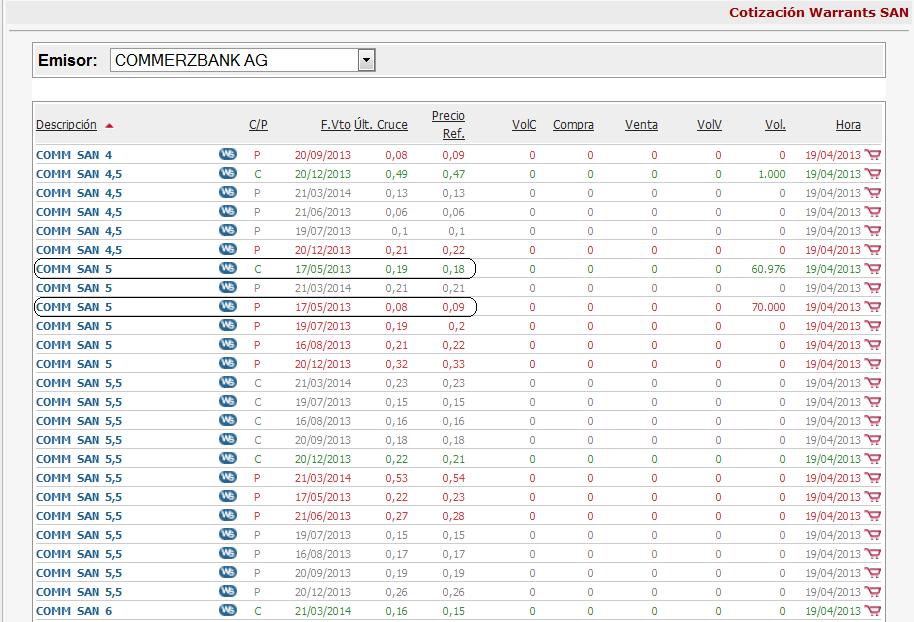914x622 pixels.
Task: Click WS icon for COMM SAN 5 put 20/12/2013
Action: pyautogui.click(x=228, y=363)
